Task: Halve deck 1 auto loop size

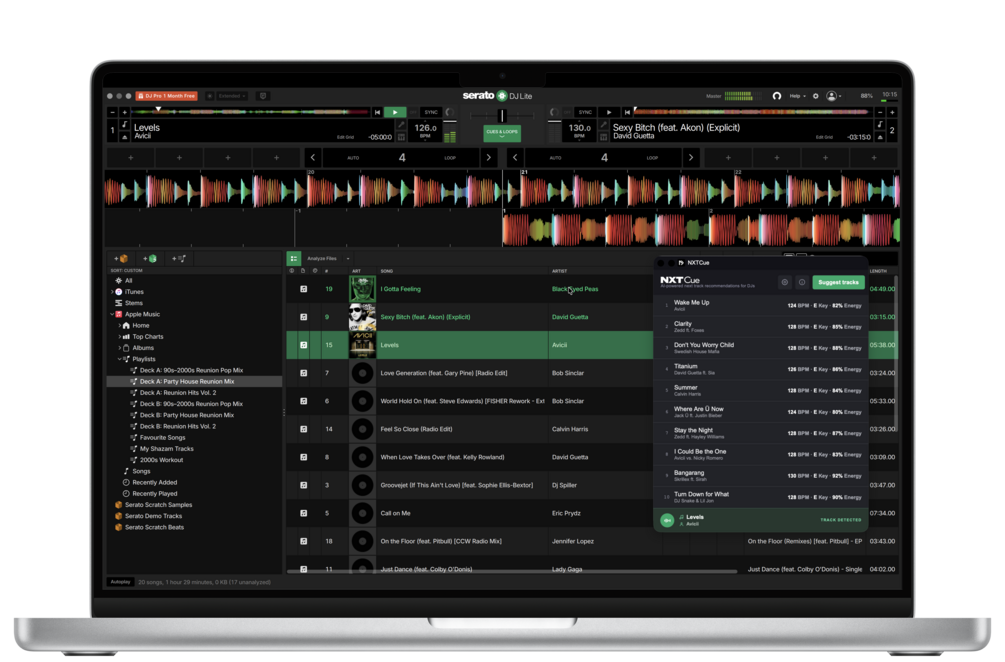Action: tap(313, 158)
